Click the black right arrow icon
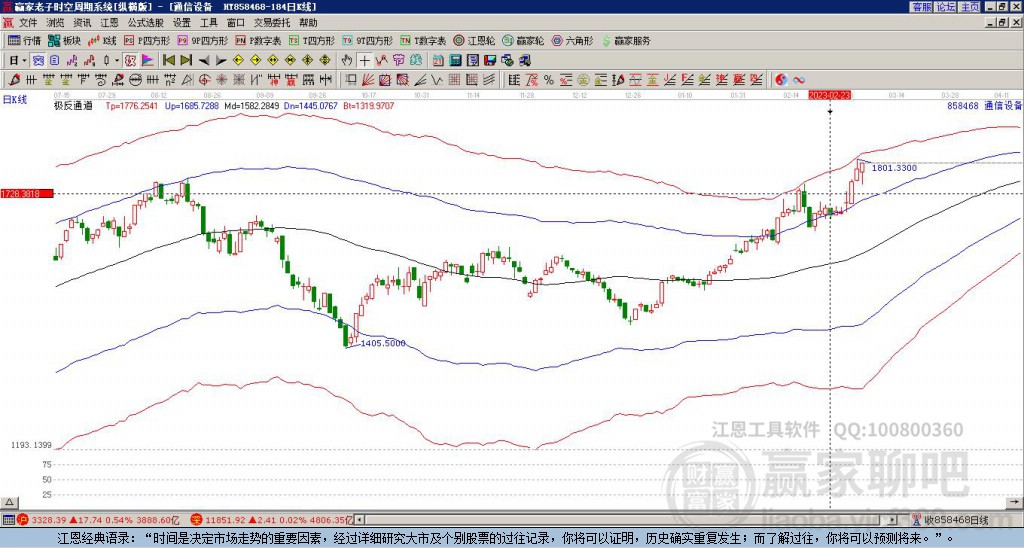This screenshot has width=1024, height=548. [221, 61]
